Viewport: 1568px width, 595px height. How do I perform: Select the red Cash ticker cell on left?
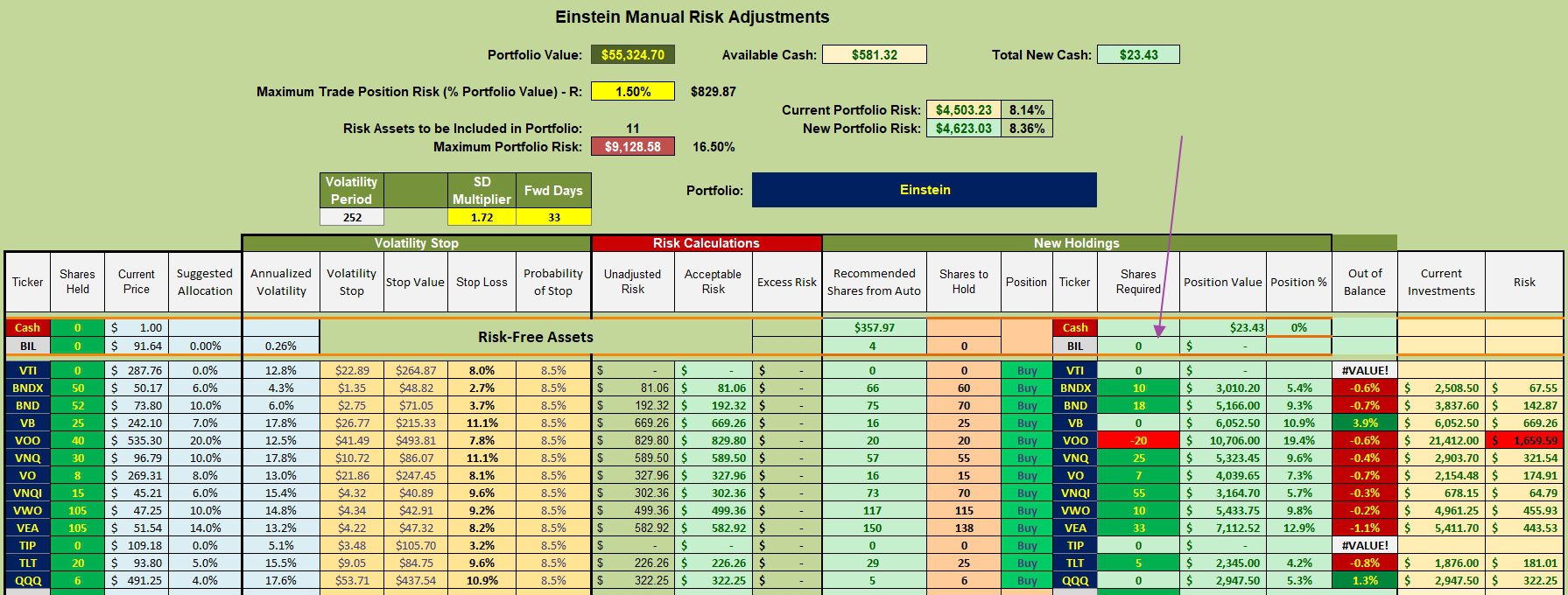pyautogui.click(x=27, y=327)
